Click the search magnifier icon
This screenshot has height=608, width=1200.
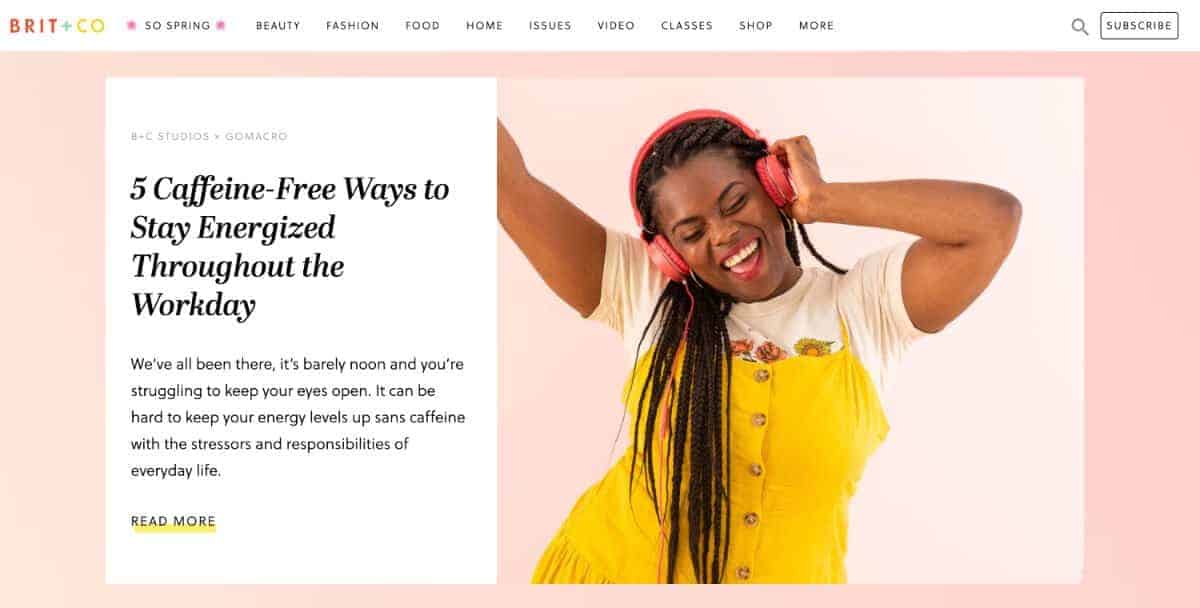1080,27
